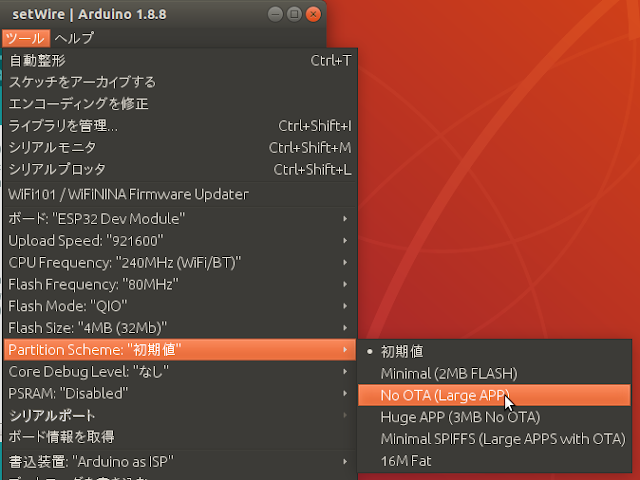
Task: Open the ツール menu
Action: pos(26,38)
